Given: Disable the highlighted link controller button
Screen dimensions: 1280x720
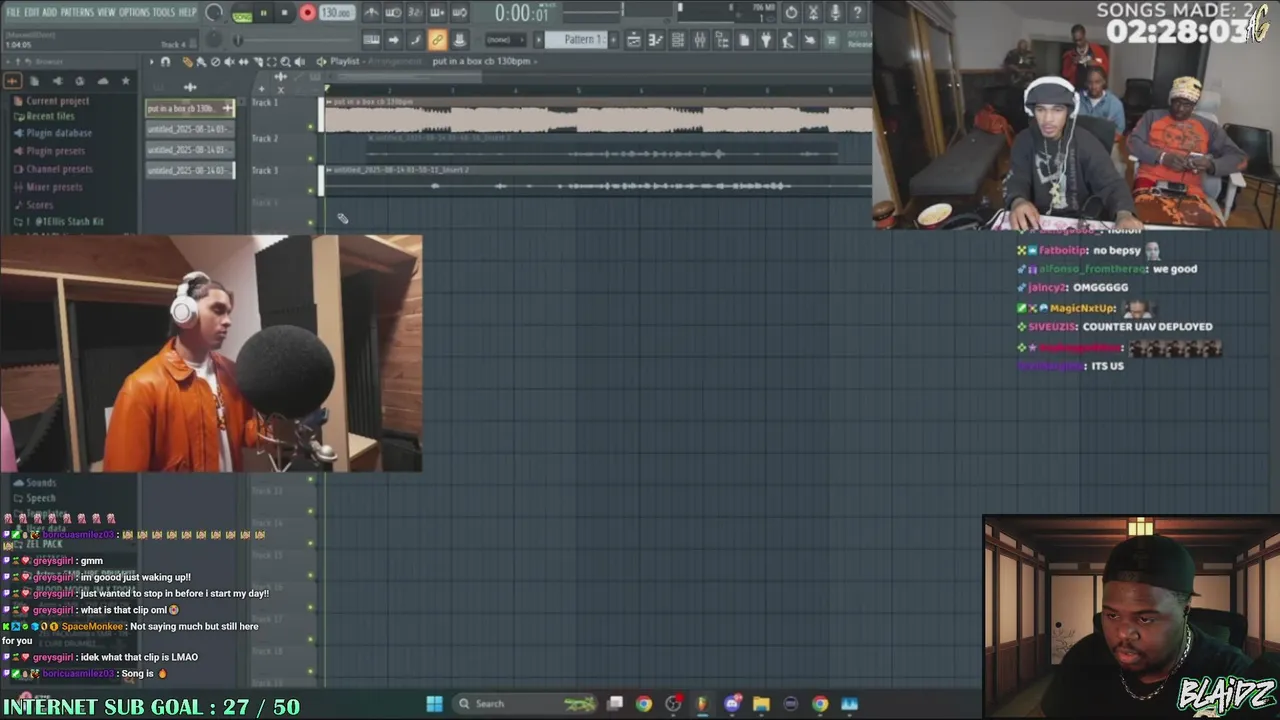Looking at the screenshot, I should click(437, 40).
